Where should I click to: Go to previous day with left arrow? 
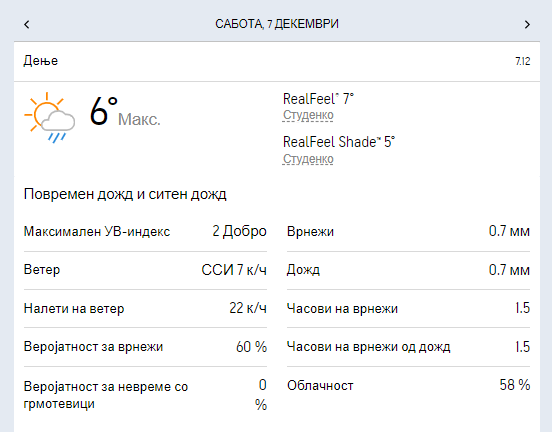(x=27, y=24)
